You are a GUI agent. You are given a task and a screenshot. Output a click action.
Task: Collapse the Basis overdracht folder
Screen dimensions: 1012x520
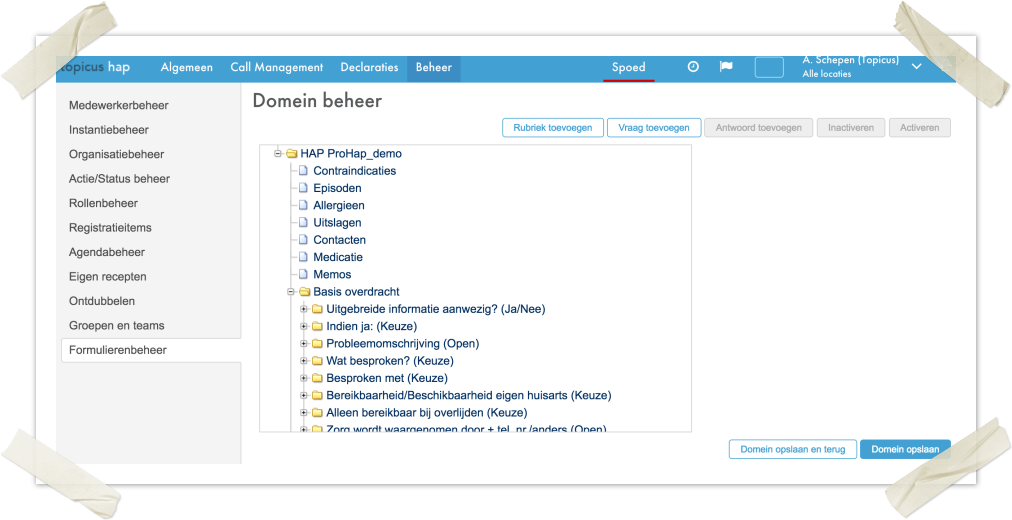tap(291, 292)
